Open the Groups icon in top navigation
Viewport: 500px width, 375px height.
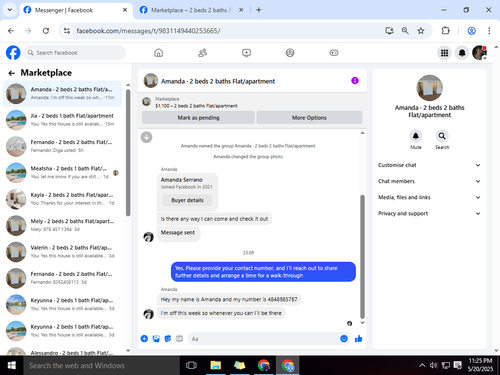click(290, 53)
